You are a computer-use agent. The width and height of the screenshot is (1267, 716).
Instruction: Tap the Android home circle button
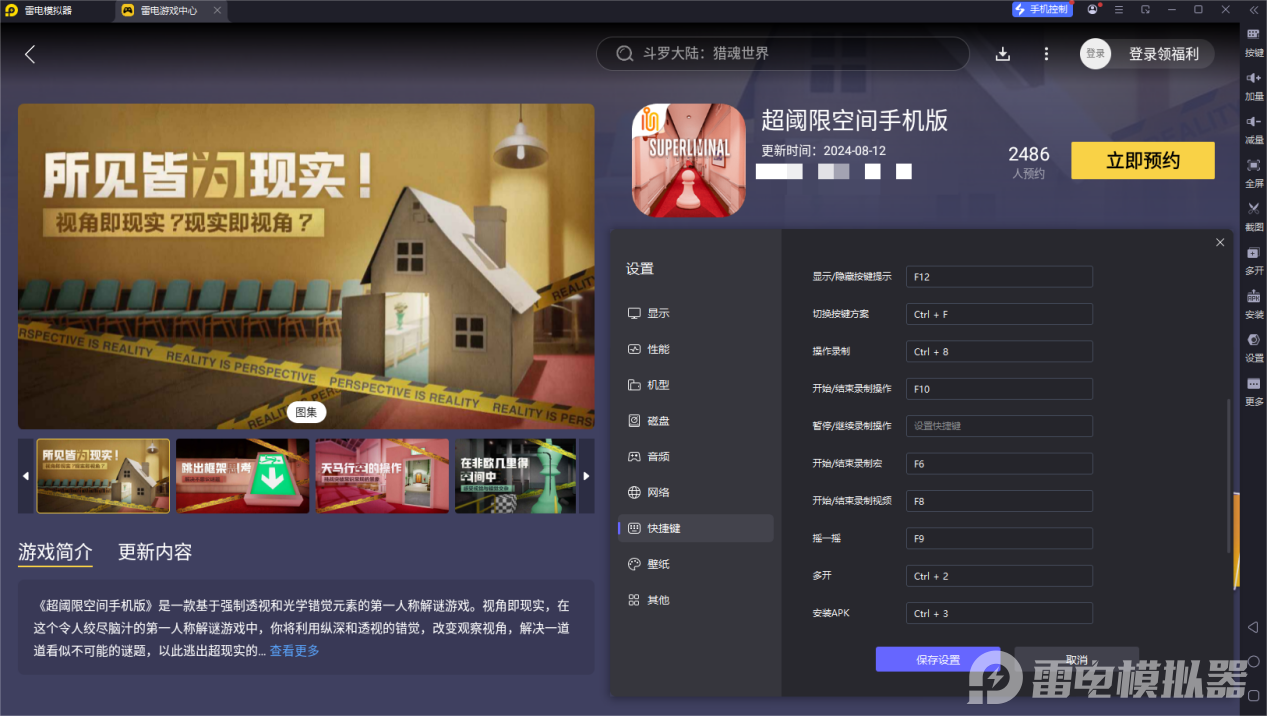tap(1253, 661)
